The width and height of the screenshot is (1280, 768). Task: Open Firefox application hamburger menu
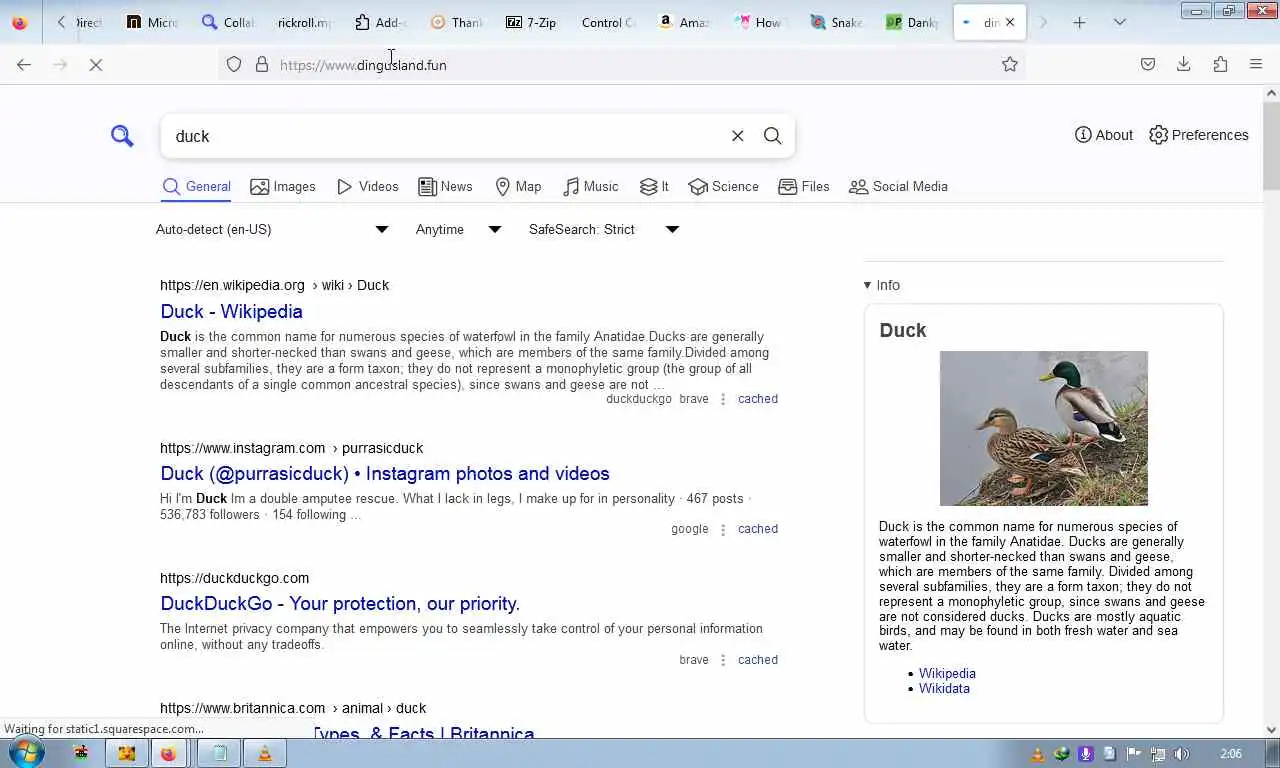point(1256,65)
